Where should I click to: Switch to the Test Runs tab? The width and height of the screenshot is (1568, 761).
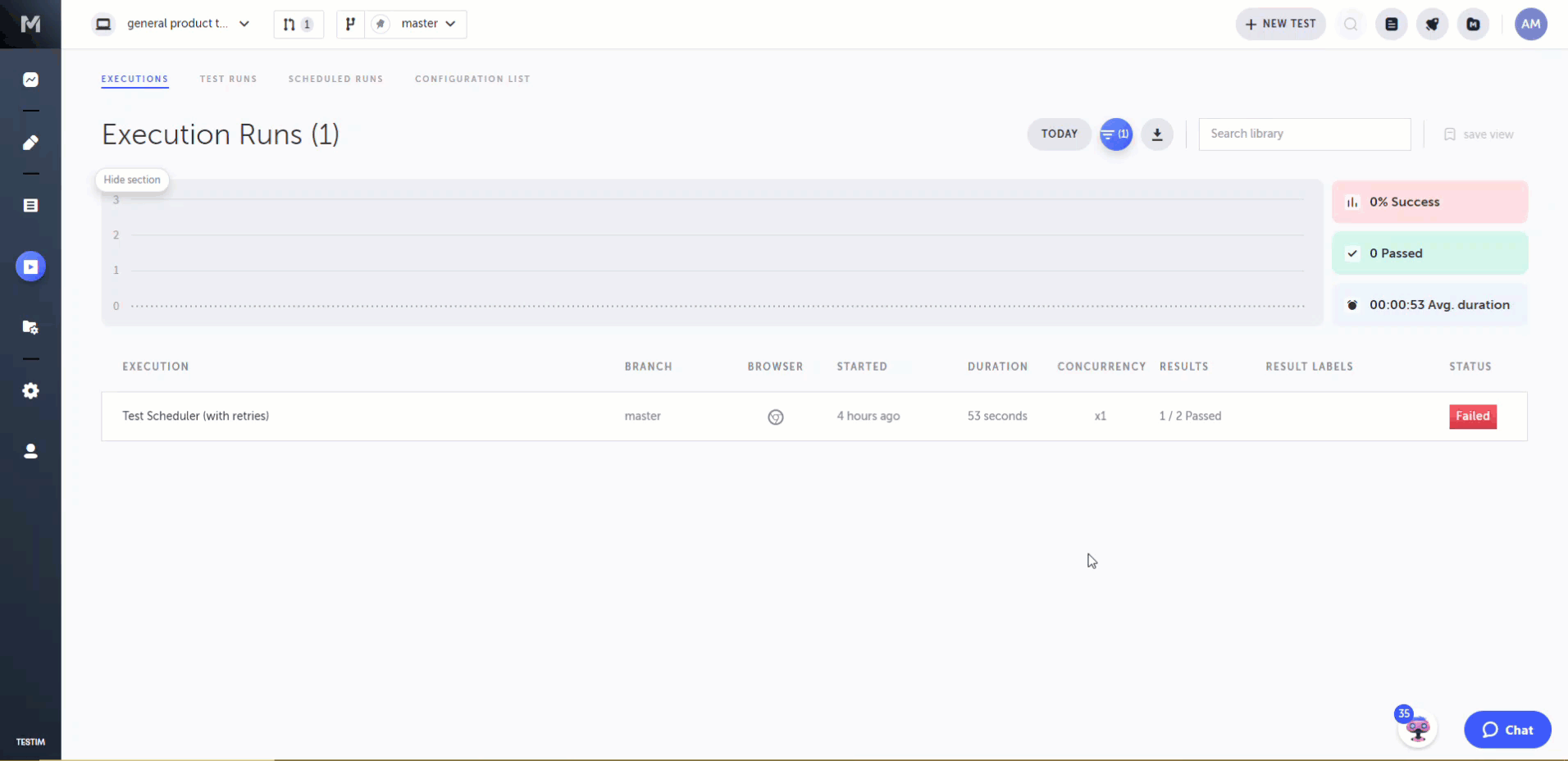[228, 79]
